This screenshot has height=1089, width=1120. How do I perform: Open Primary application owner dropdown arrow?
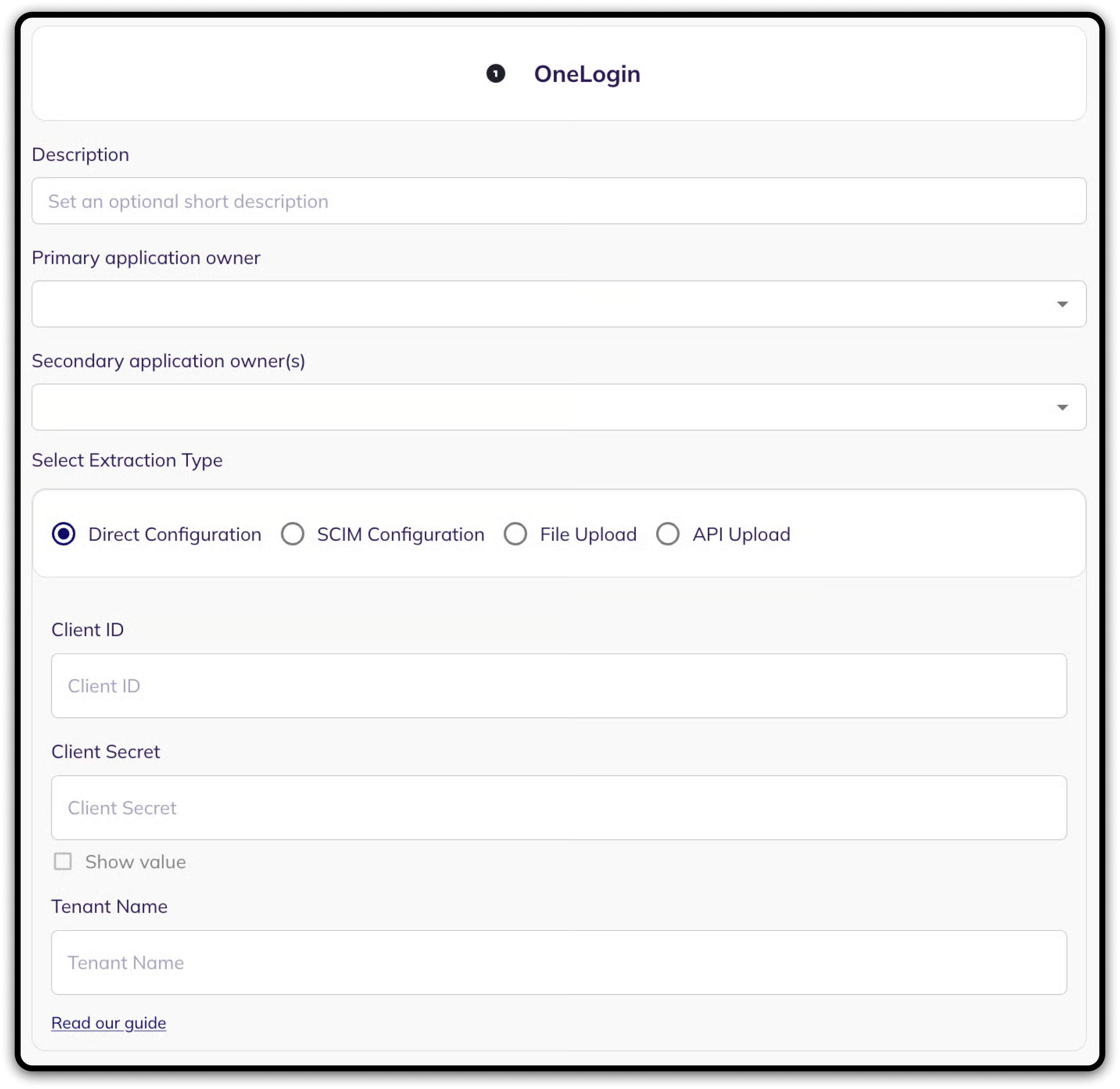click(1062, 304)
